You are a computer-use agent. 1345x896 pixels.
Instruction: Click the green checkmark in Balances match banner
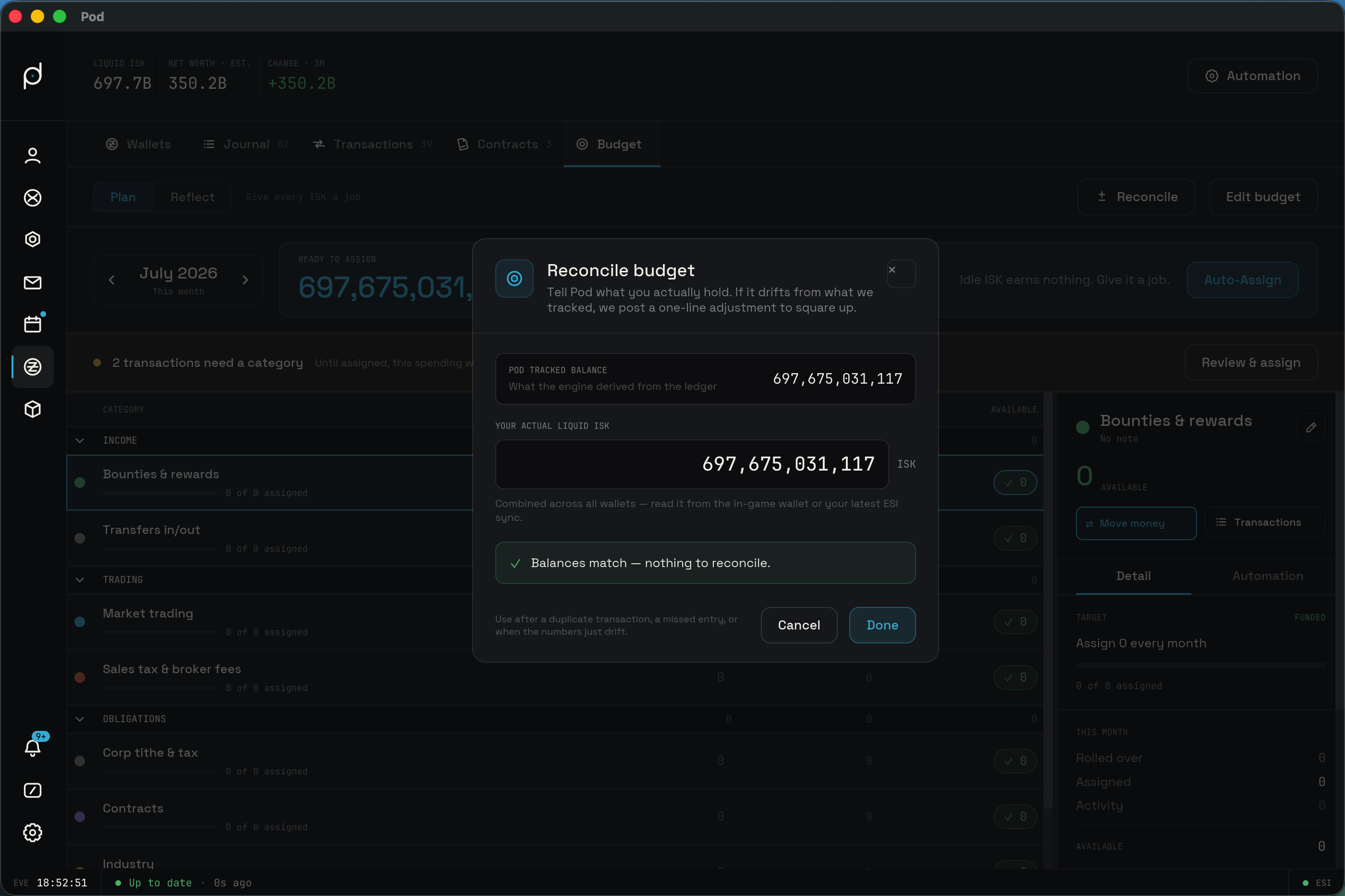[x=515, y=563]
